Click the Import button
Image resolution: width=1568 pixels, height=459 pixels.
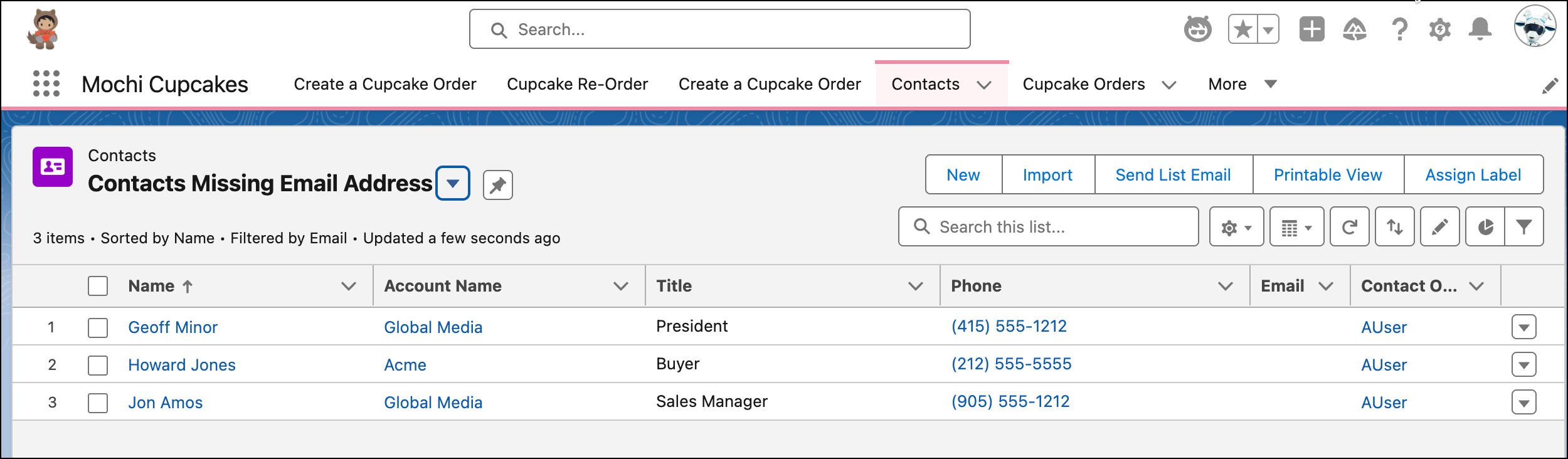click(1048, 175)
